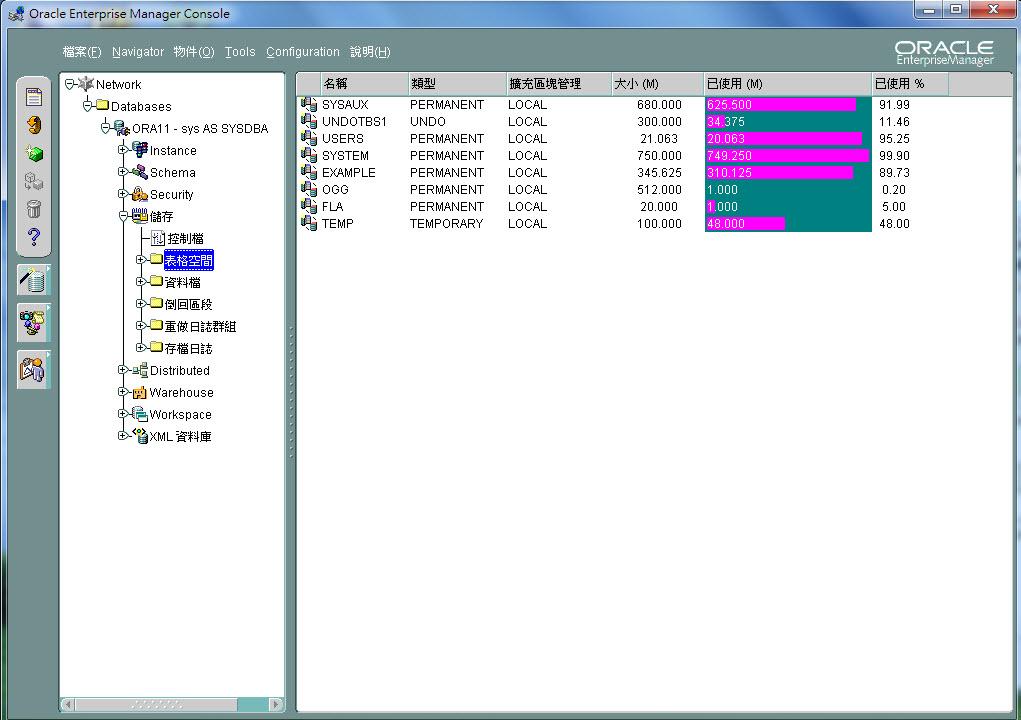Viewport: 1021px width, 720px height.
Task: Click the SYSAUX tablespace icon
Action: pos(309,104)
